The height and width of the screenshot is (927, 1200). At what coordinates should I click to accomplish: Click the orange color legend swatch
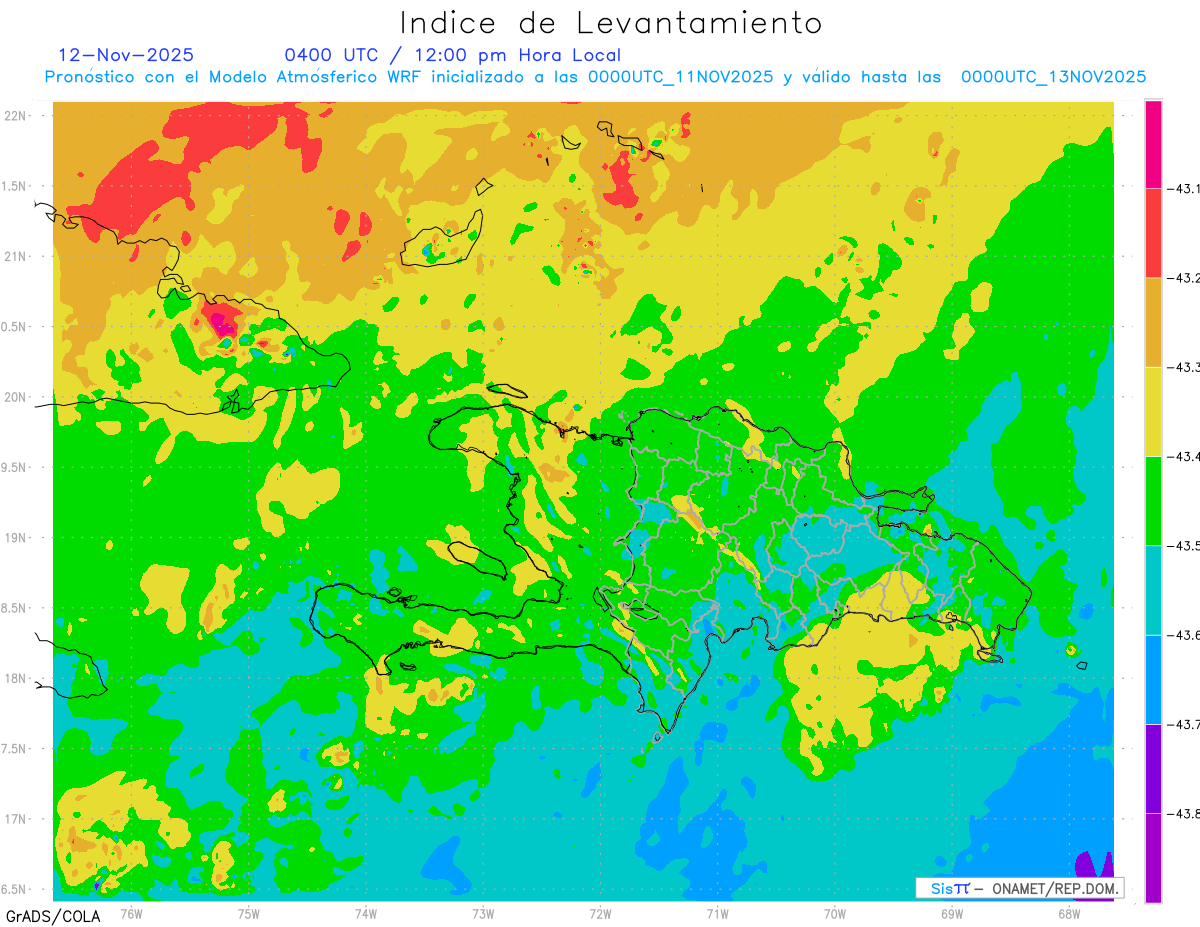click(x=1153, y=322)
